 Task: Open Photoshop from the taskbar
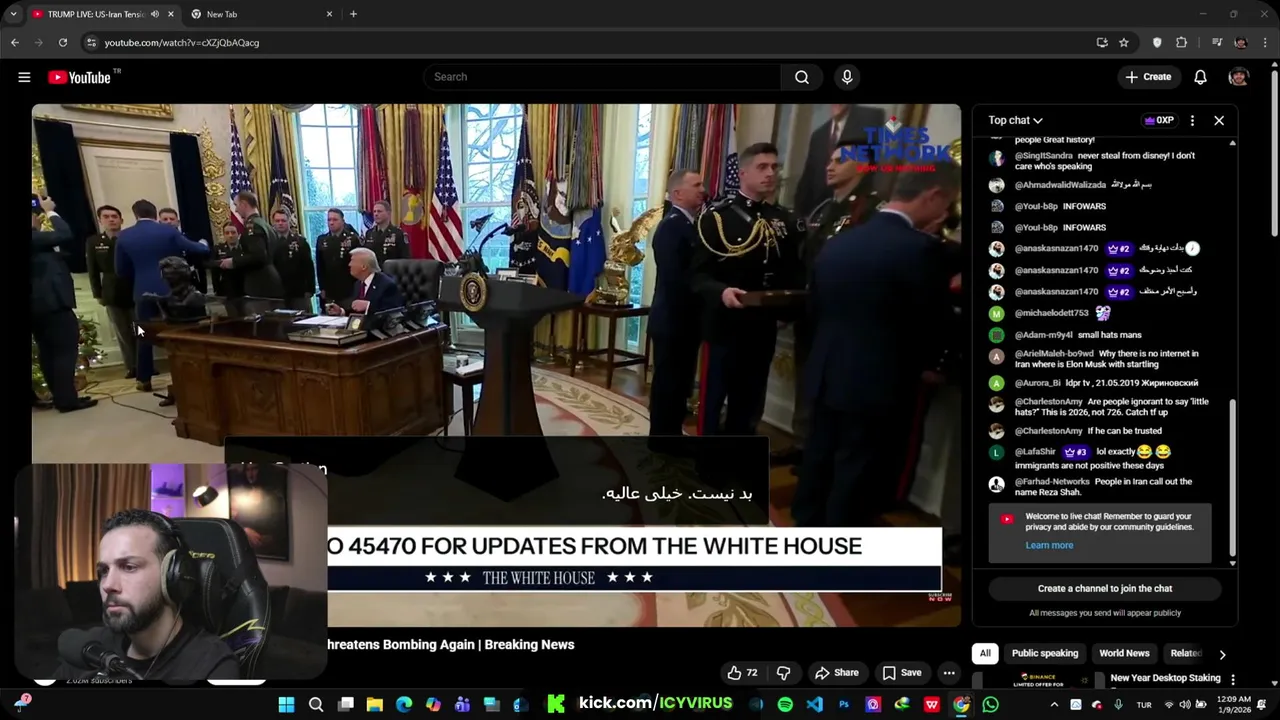(x=844, y=705)
